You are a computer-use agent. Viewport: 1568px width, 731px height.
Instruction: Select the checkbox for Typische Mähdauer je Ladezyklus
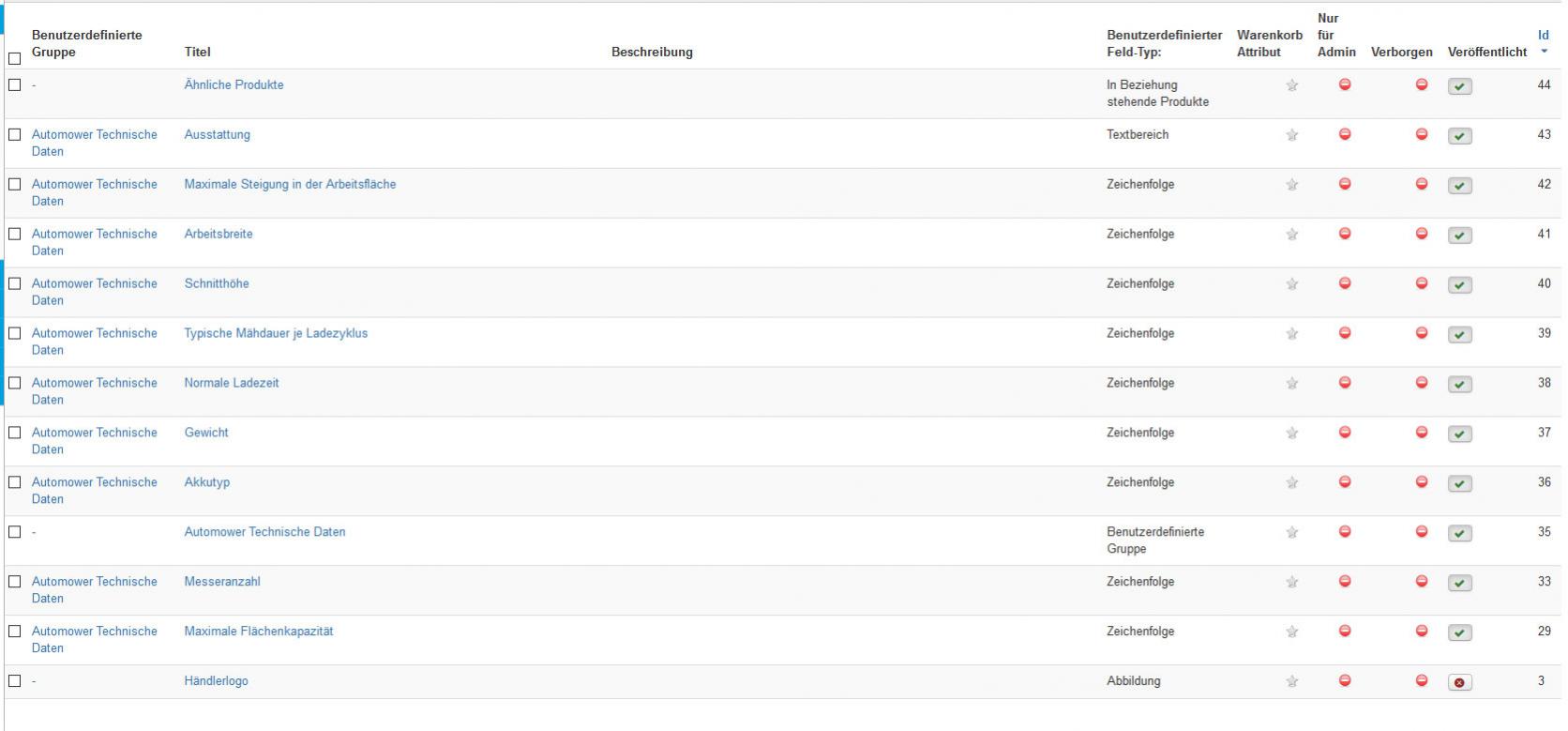pos(14,333)
